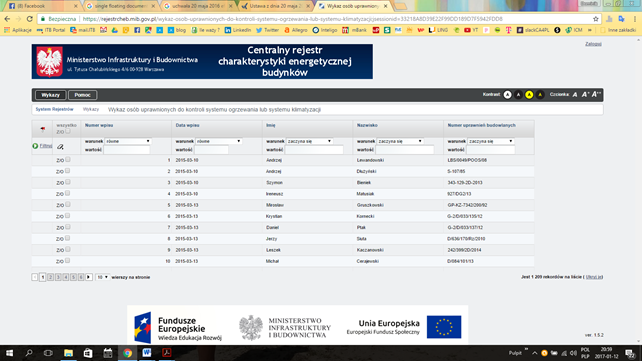Go to next page arrow in pagination

click(89, 277)
